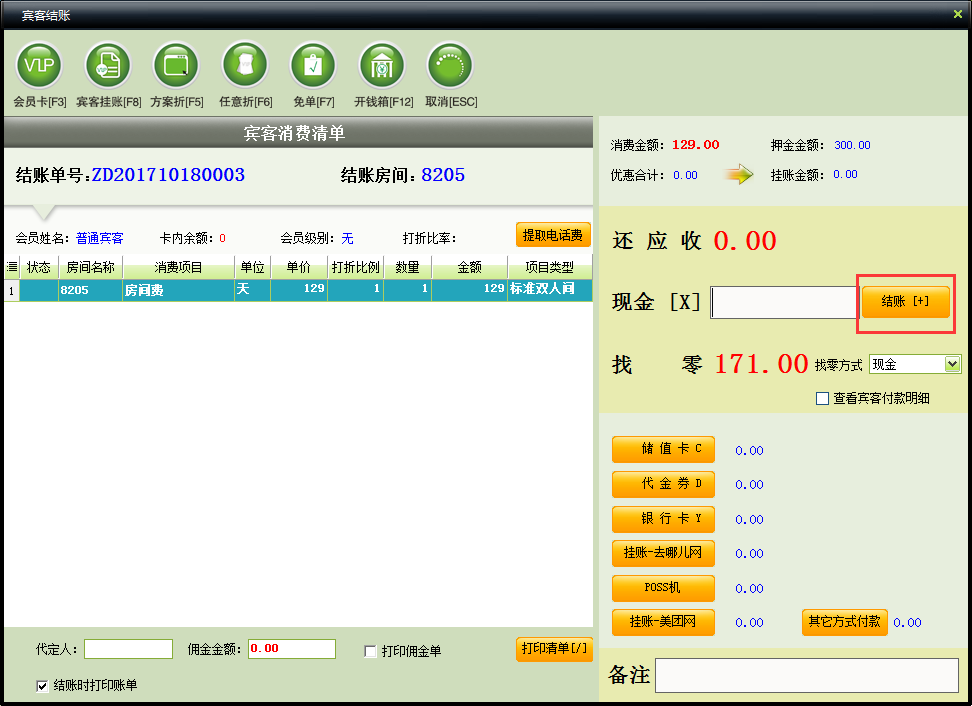Close the 宾客结账 window
Image resolution: width=972 pixels, height=706 pixels.
coord(958,14)
